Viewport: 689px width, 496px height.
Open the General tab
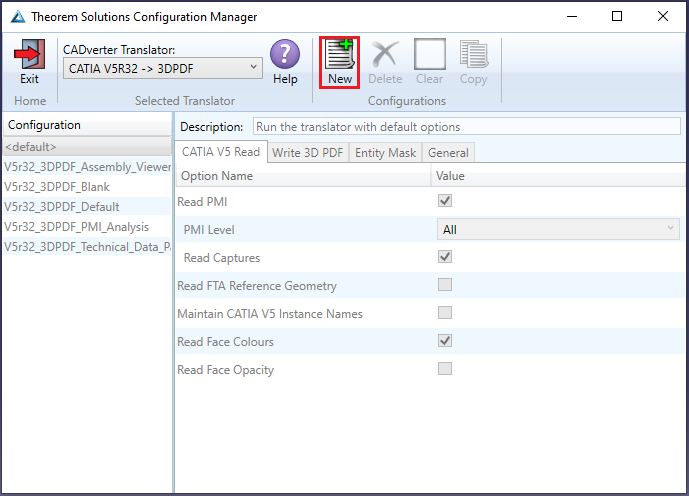[448, 153]
